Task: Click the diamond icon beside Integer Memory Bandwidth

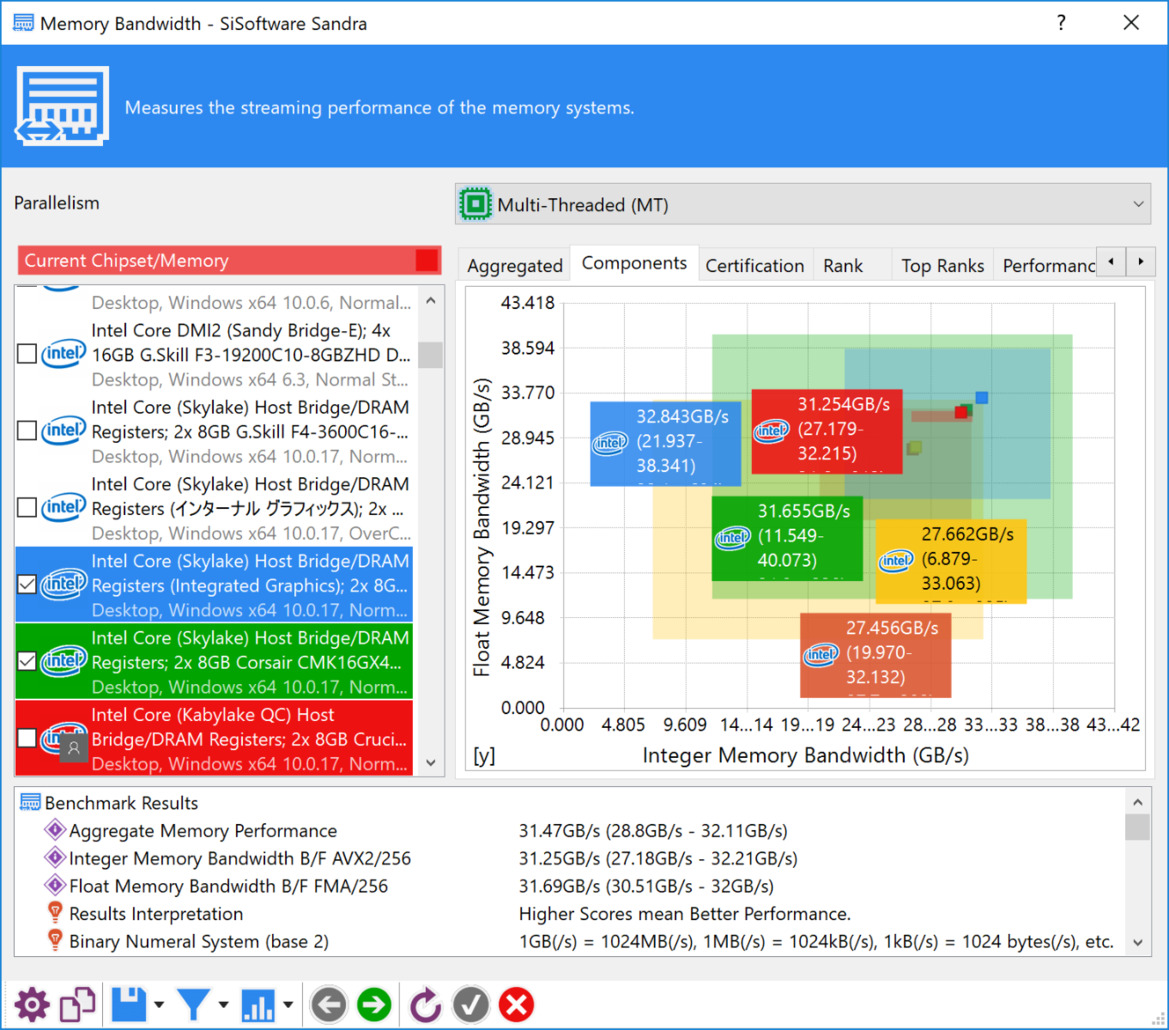Action: coord(54,858)
